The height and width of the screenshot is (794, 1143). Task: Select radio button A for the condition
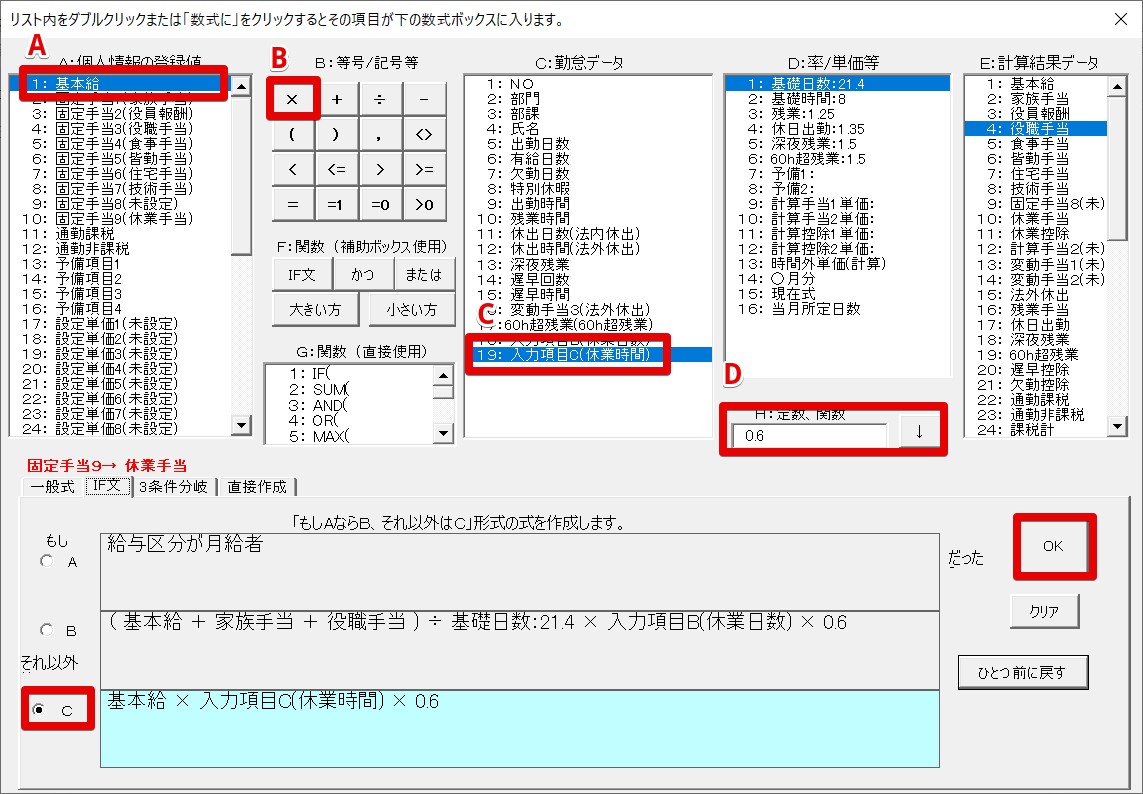(46, 562)
